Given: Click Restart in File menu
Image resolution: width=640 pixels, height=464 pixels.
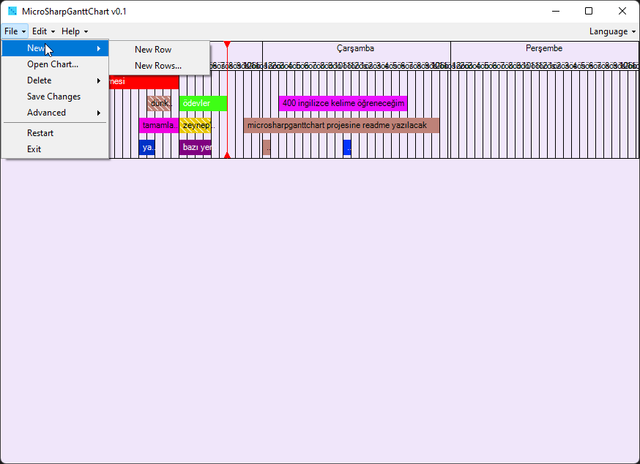Looking at the screenshot, I should pyautogui.click(x=40, y=133).
